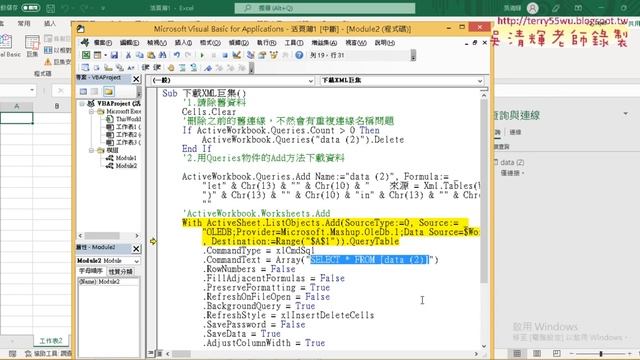640x360 pixels.
Task: Click the Copy icon in VBA toolbar
Action: (x=140, y=55)
